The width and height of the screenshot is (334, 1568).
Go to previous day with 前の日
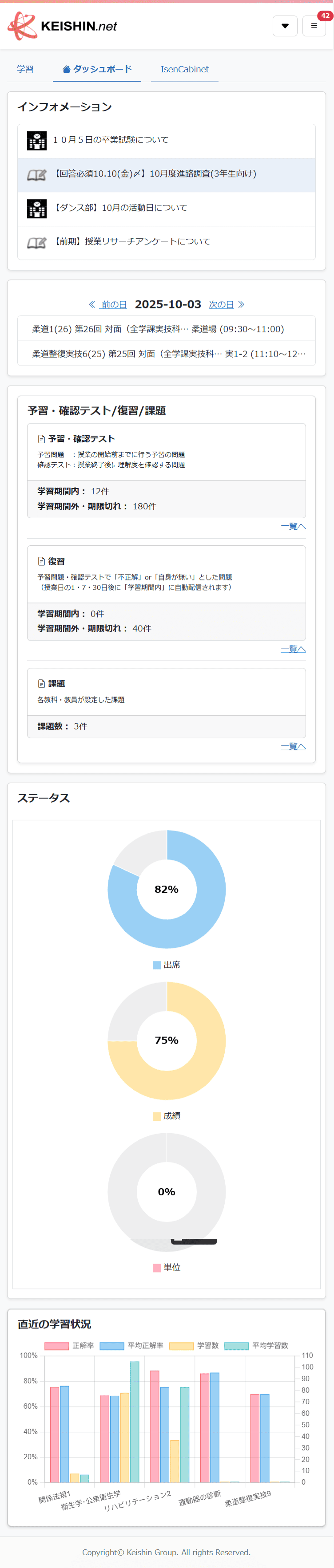[108, 304]
